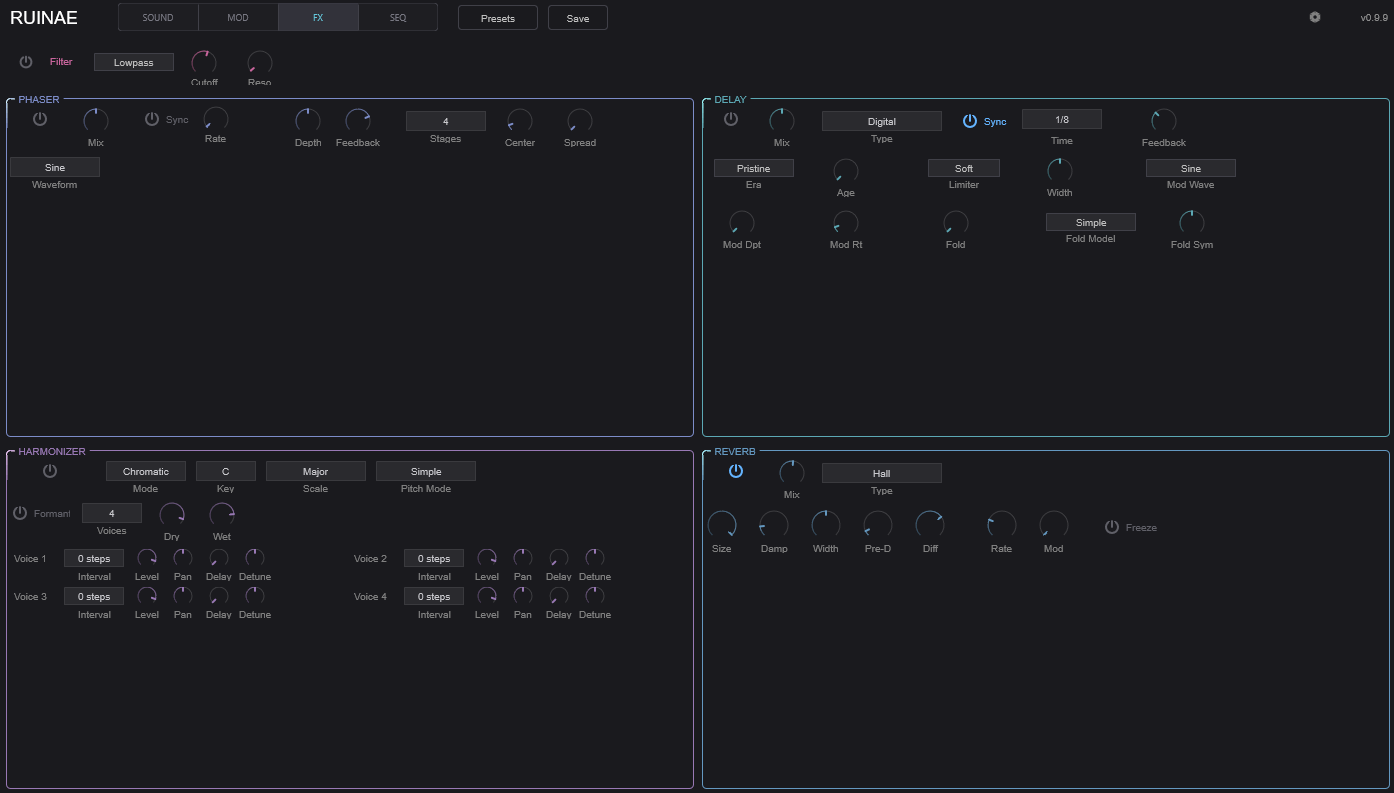The width and height of the screenshot is (1394, 793).
Task: Power on the Phaser section
Action: (39, 118)
